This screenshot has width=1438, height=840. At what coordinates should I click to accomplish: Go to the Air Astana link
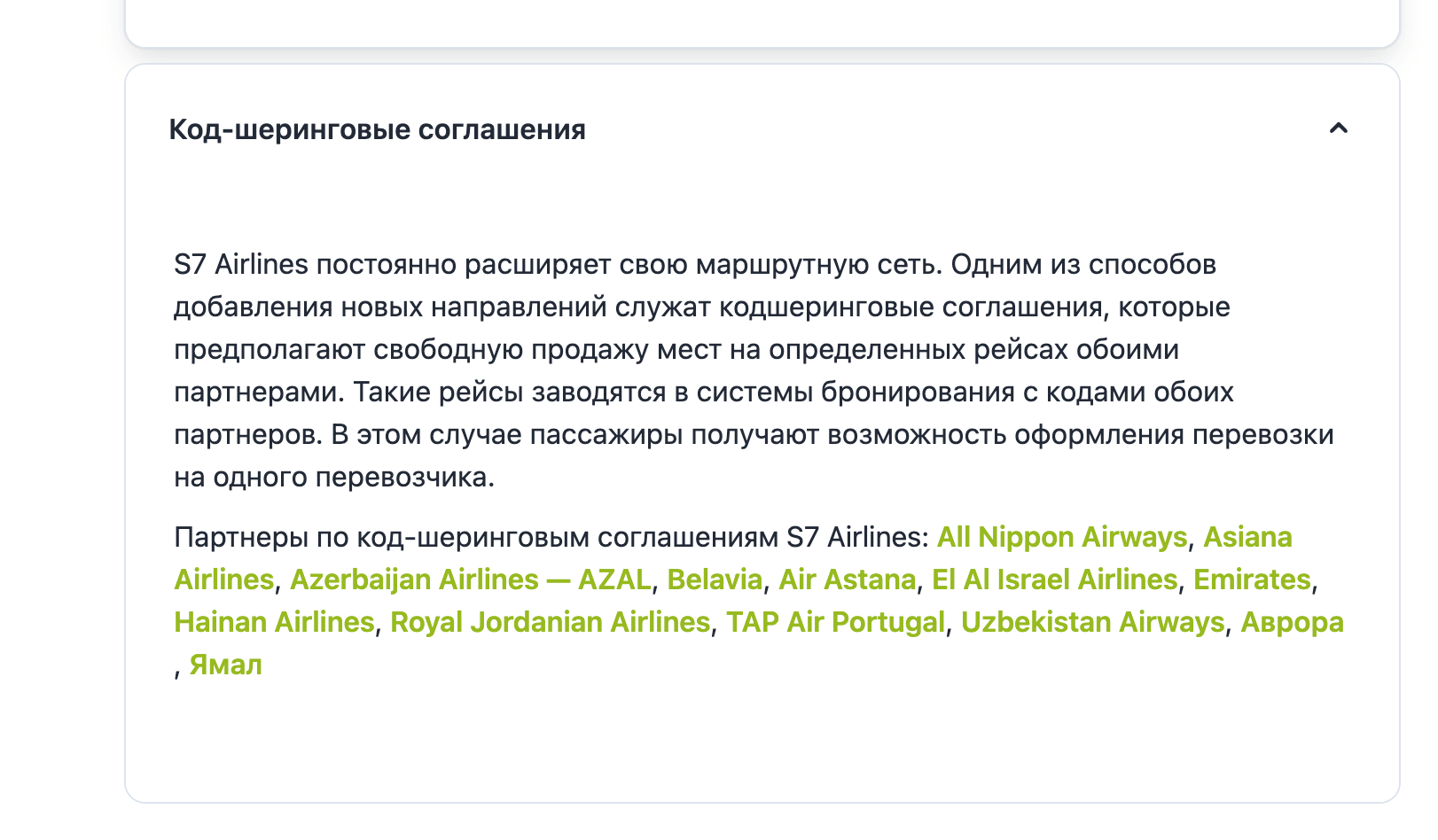coord(847,579)
